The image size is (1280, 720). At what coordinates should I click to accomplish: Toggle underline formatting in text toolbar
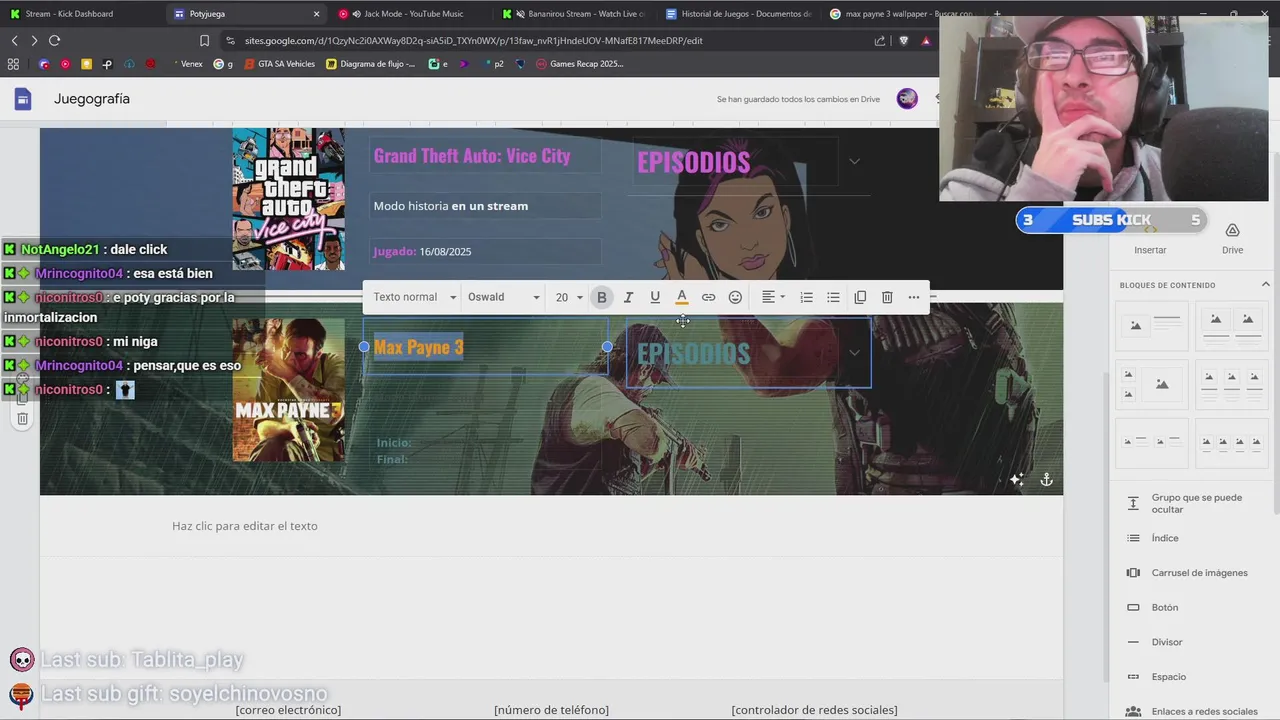655,297
